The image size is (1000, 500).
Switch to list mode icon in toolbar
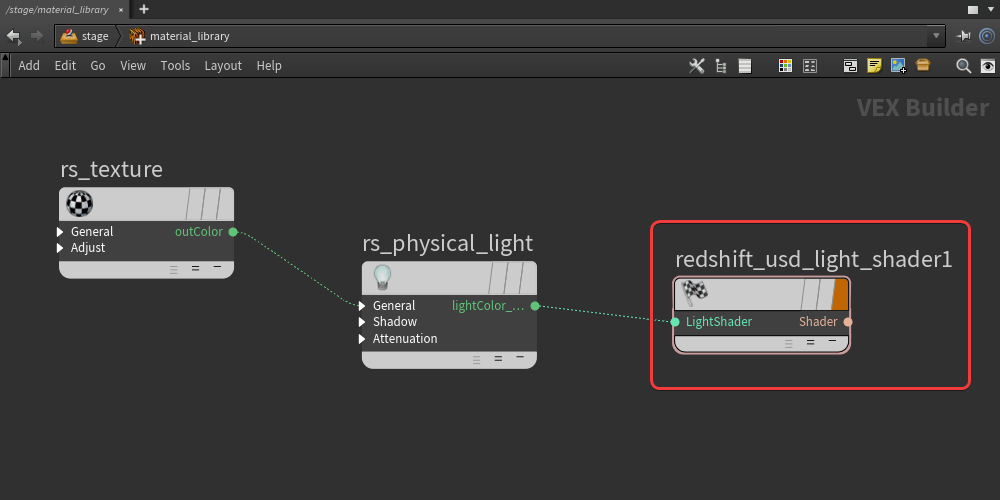click(x=745, y=66)
